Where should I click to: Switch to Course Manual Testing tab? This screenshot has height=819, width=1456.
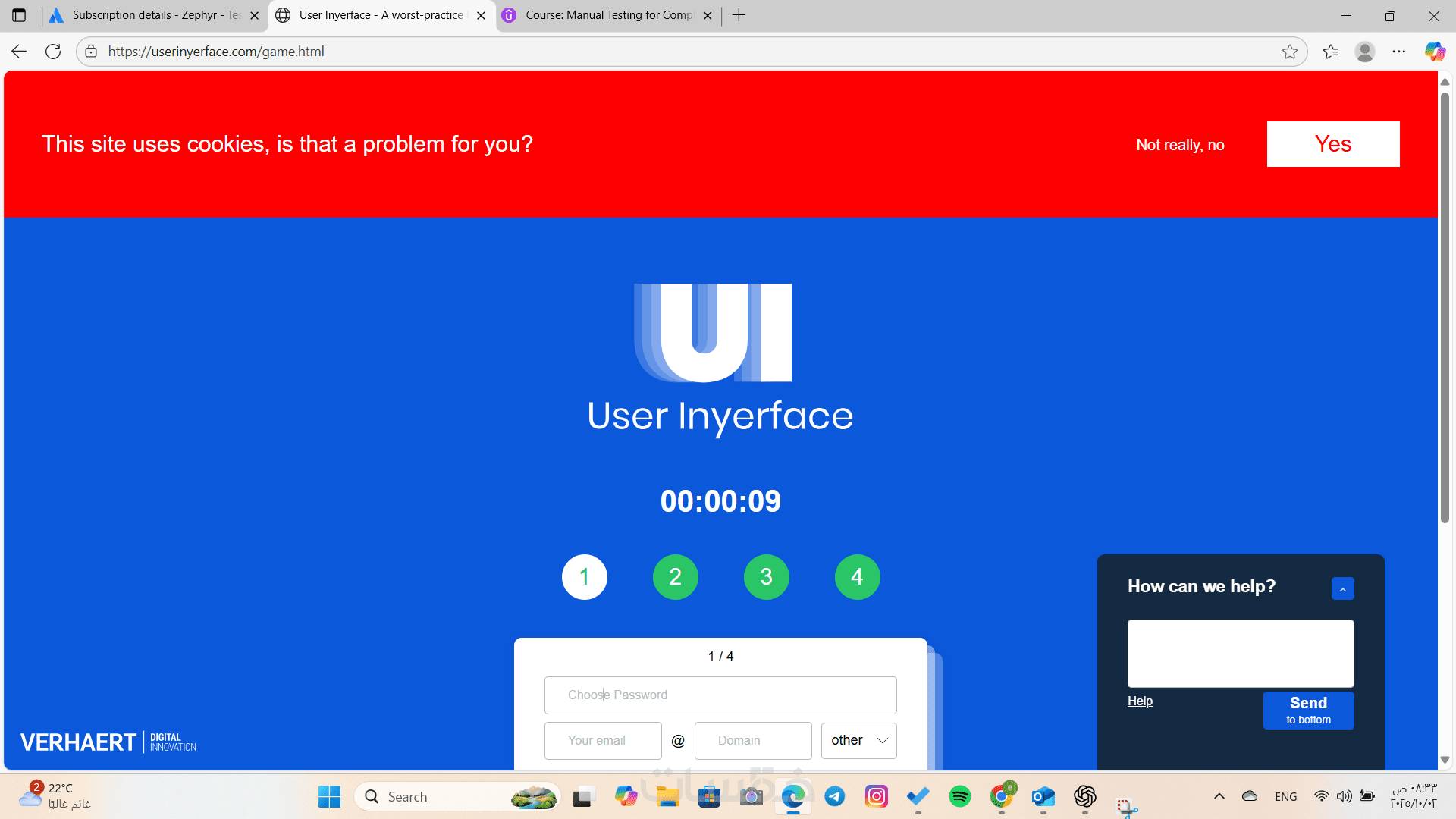(607, 15)
